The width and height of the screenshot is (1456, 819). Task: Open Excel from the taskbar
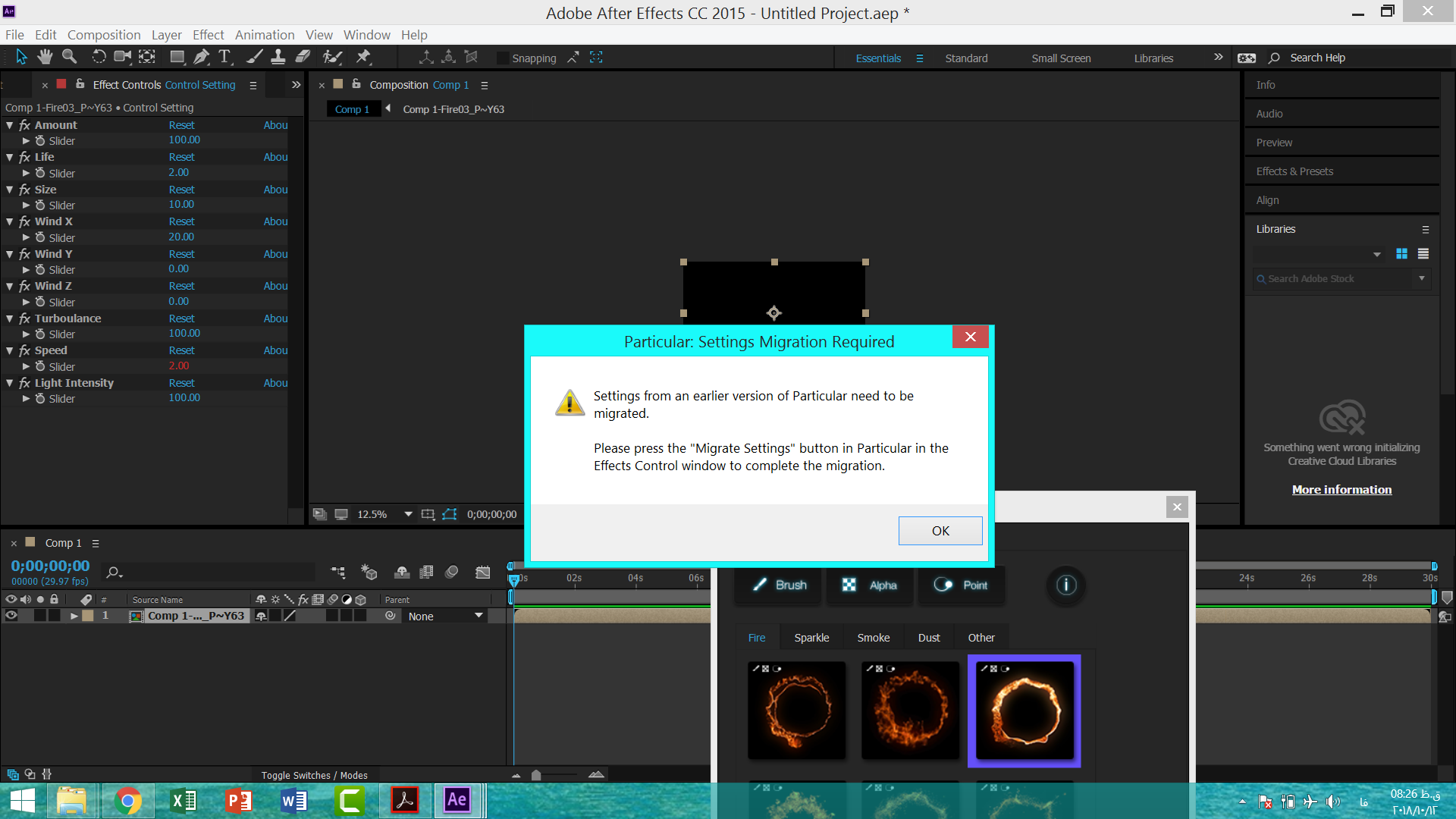click(x=184, y=801)
